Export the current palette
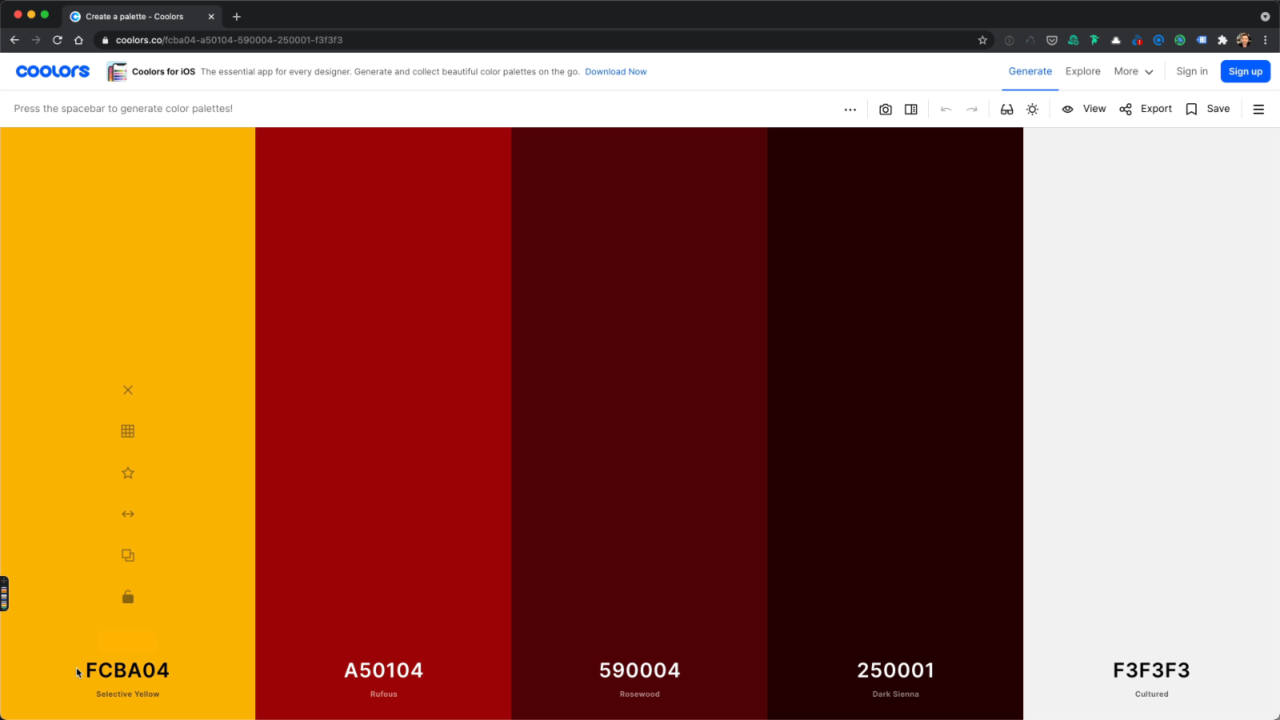 pyautogui.click(x=1146, y=109)
